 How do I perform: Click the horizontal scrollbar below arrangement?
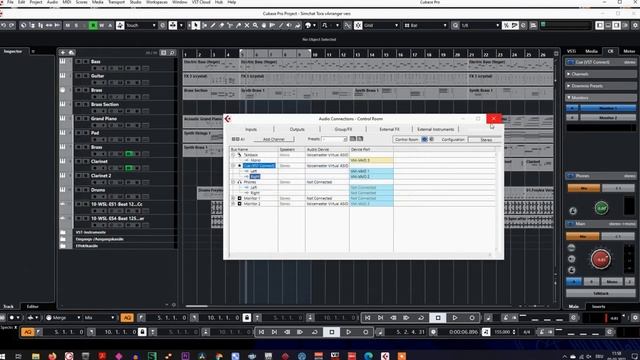(x=197, y=306)
